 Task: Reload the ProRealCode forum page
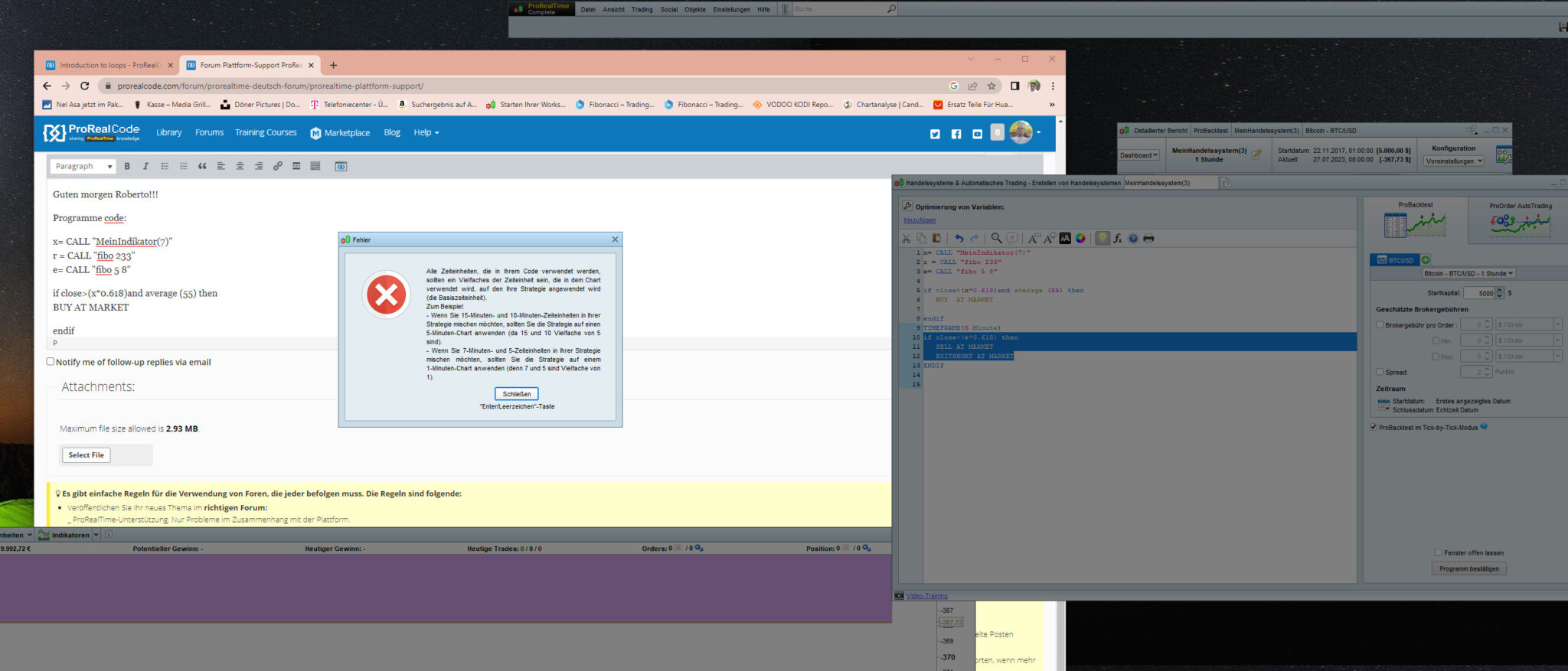84,86
